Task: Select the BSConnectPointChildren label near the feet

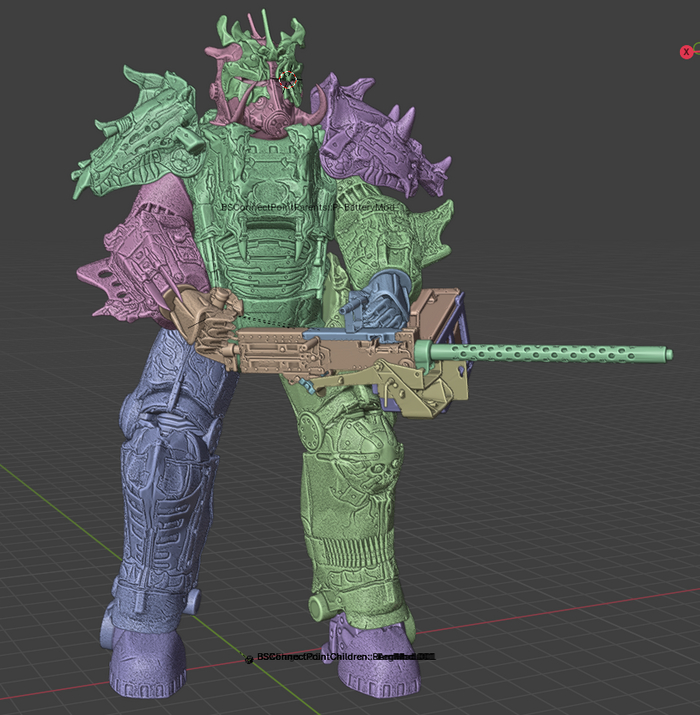Action: point(340,657)
